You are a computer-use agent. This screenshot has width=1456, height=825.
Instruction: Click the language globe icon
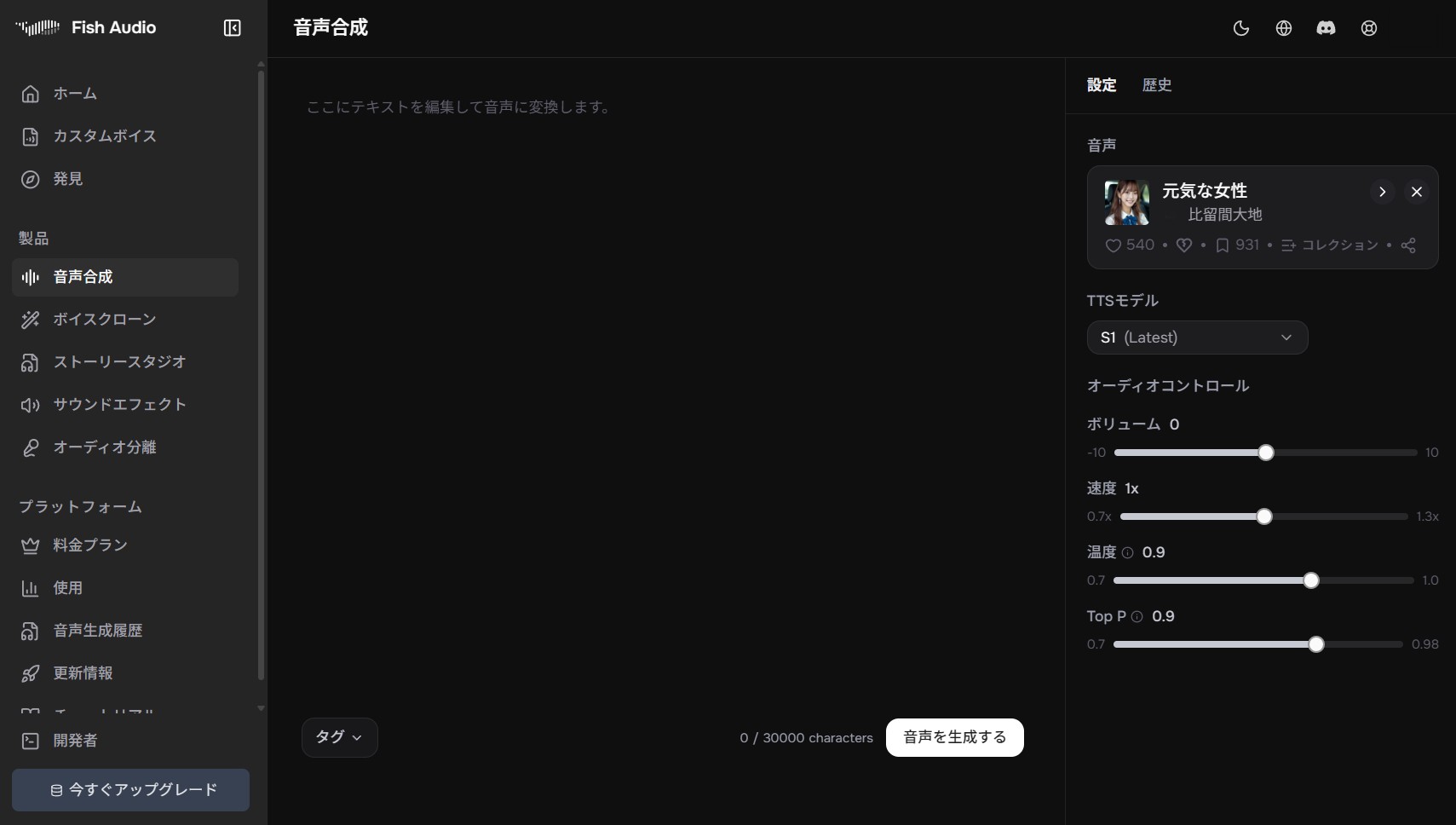click(1284, 27)
